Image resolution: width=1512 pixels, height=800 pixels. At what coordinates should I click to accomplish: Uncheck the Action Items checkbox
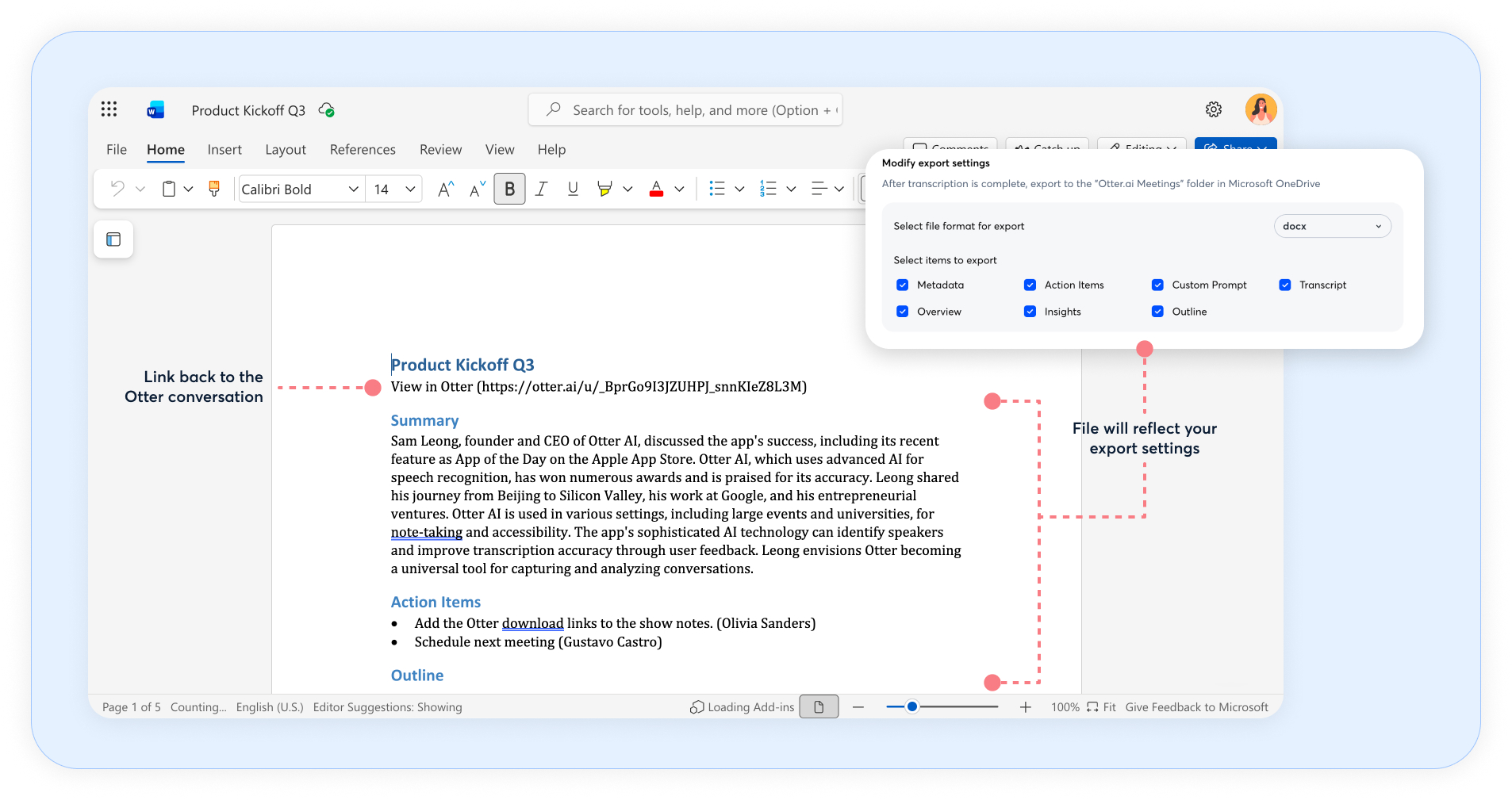tap(1030, 285)
